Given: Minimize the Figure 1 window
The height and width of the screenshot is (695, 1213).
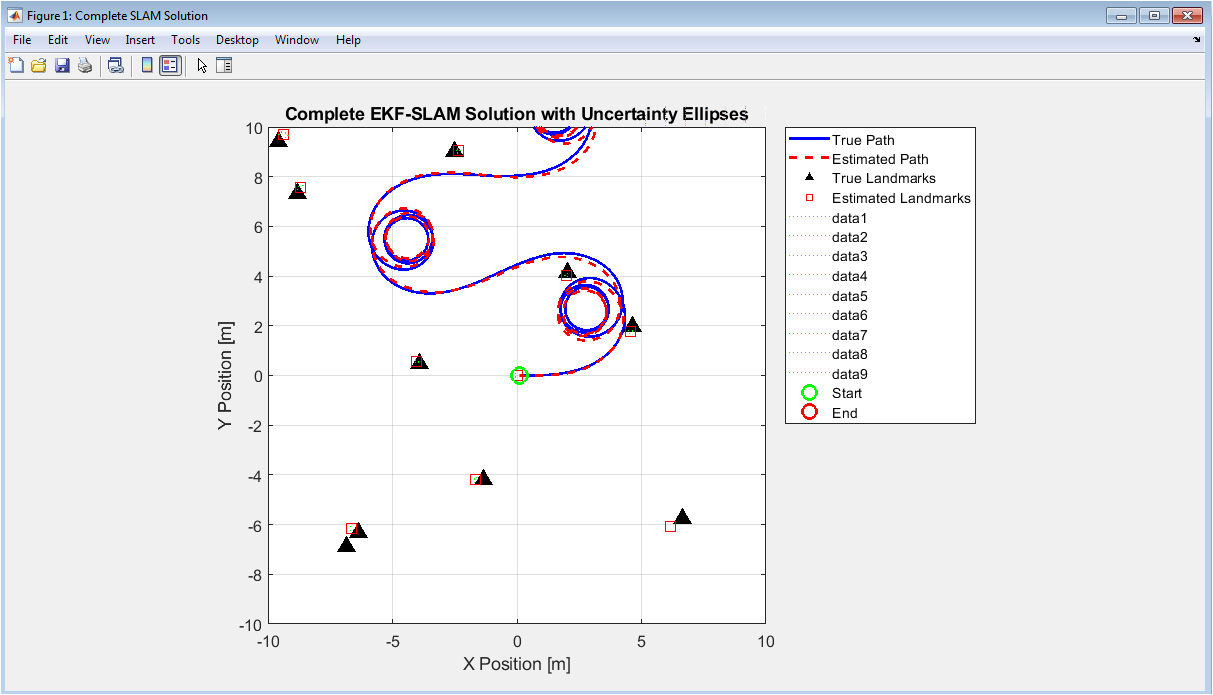Looking at the screenshot, I should pos(1122,15).
